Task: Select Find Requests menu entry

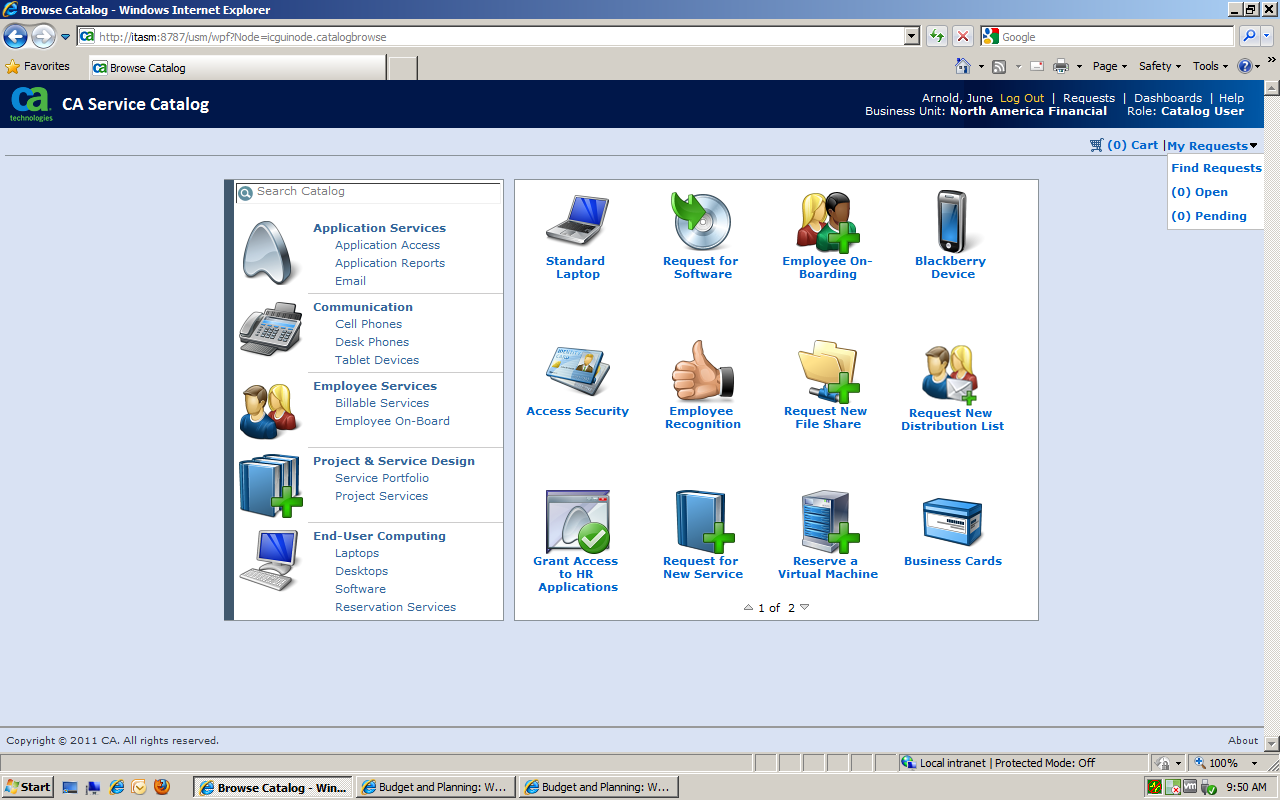Action: [1216, 168]
